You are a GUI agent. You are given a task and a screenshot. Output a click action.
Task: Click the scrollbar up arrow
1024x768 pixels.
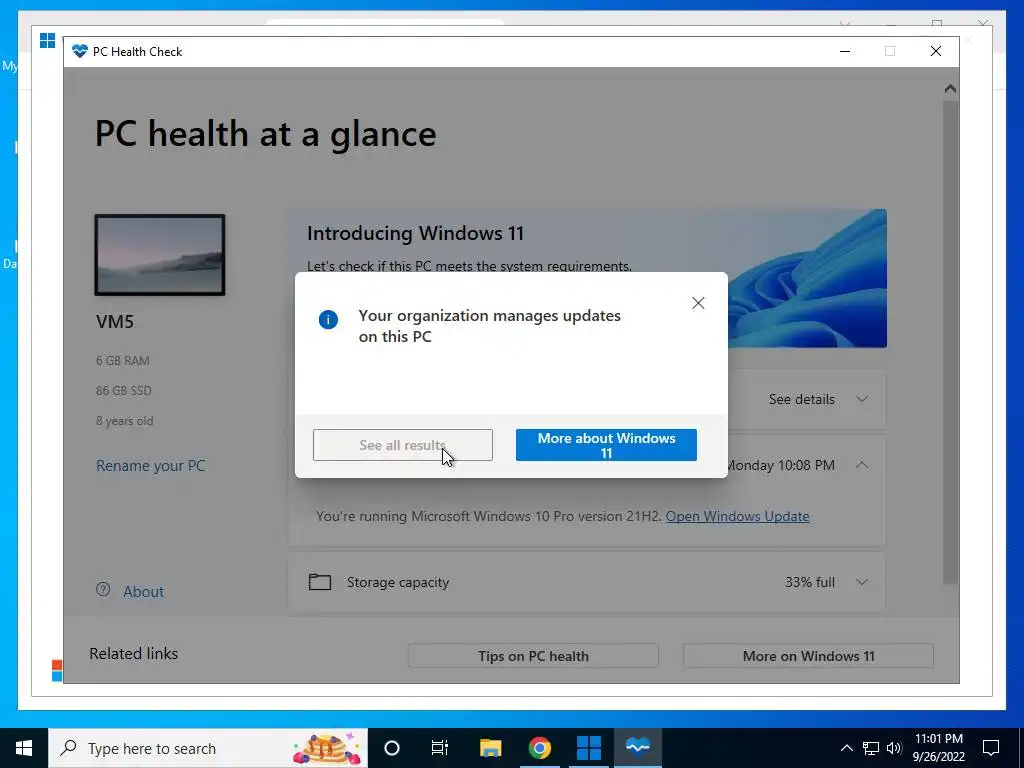tap(950, 89)
